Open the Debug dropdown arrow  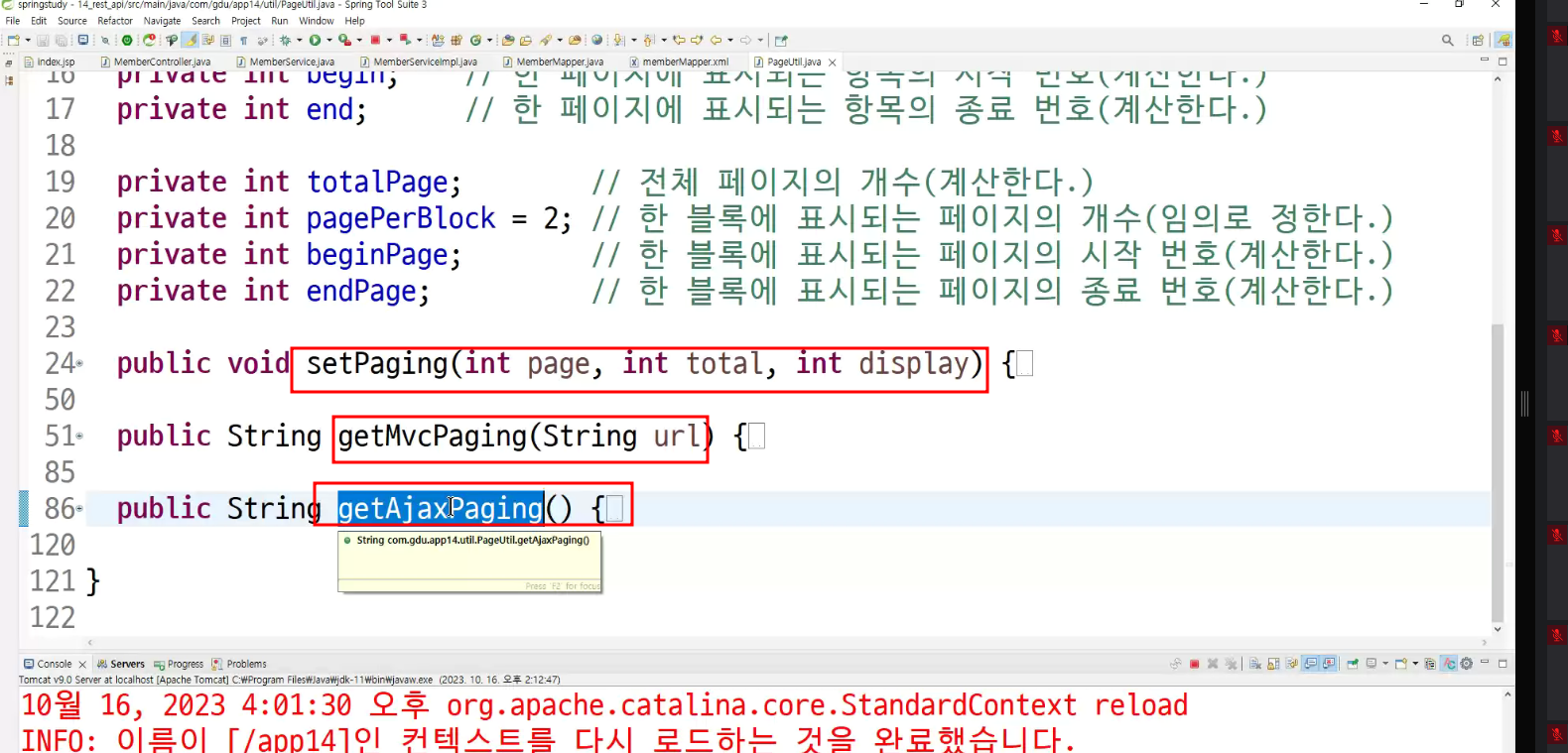coord(300,40)
